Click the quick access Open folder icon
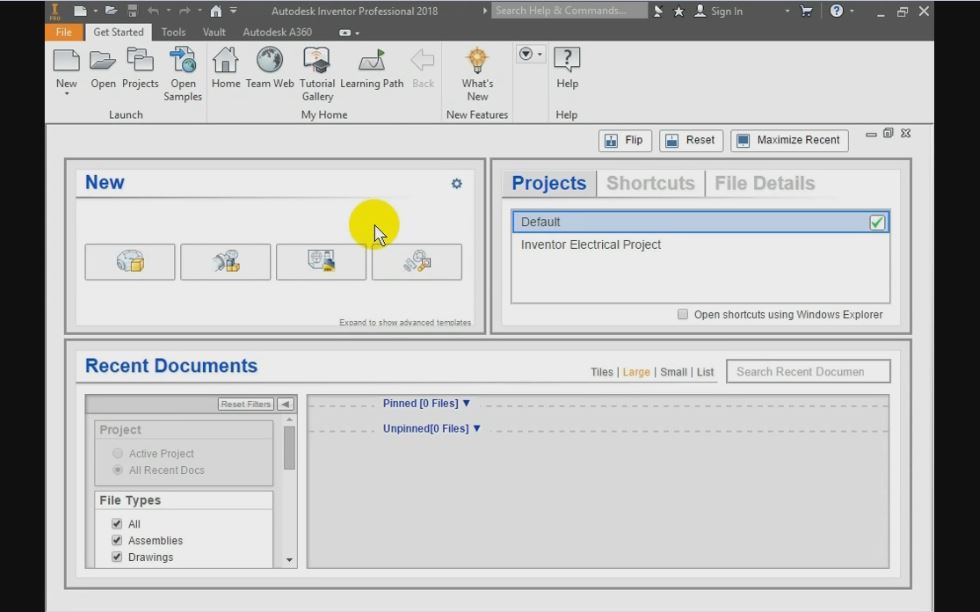This screenshot has width=980, height=612. click(x=111, y=11)
